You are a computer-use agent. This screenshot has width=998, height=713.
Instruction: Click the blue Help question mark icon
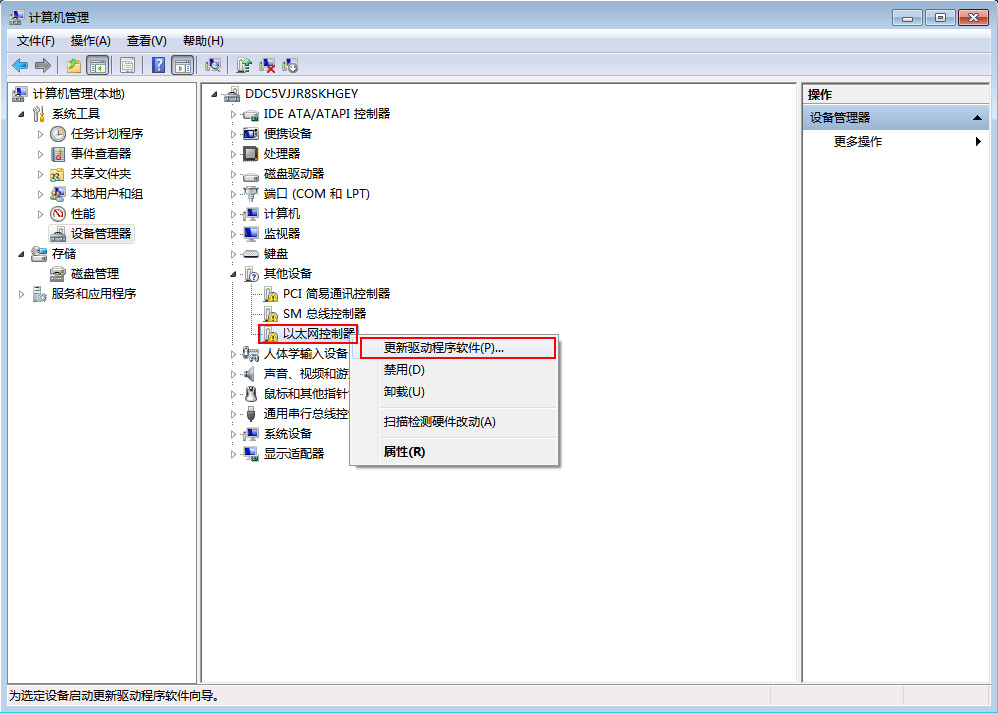[x=158, y=65]
